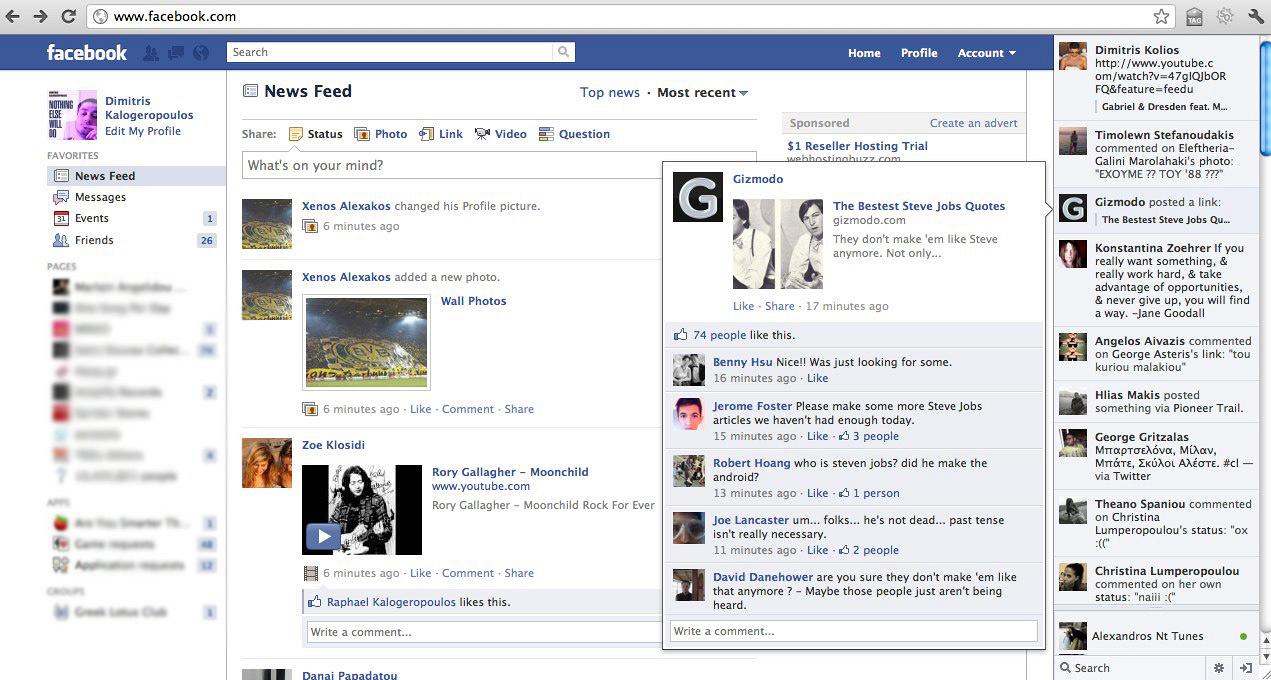Click comment box under Zoe Klosidi's post
The image size is (1271, 680).
[484, 632]
